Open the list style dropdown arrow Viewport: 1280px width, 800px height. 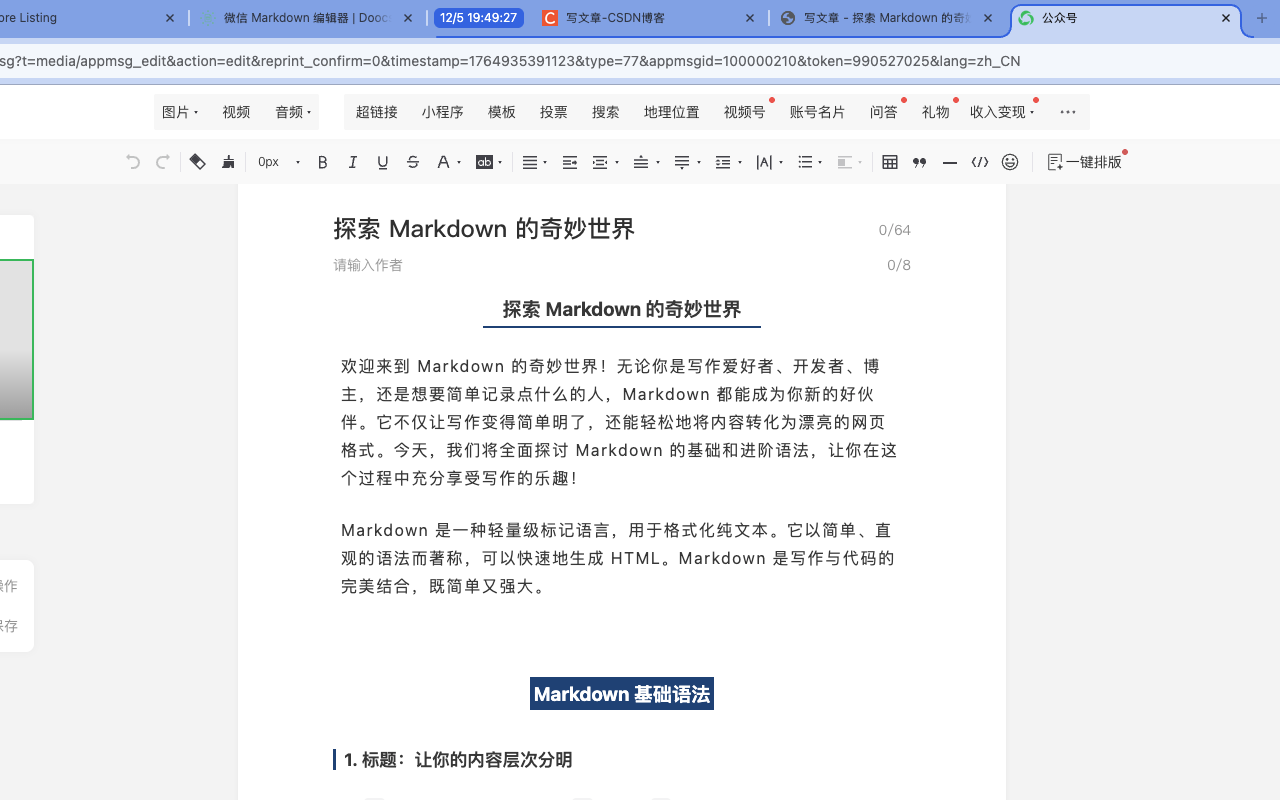pyautogui.click(x=818, y=161)
